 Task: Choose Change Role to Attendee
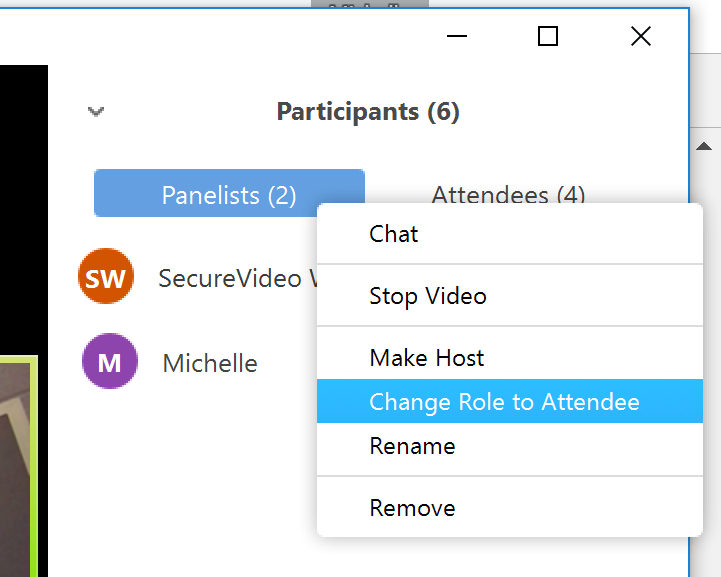tap(504, 402)
